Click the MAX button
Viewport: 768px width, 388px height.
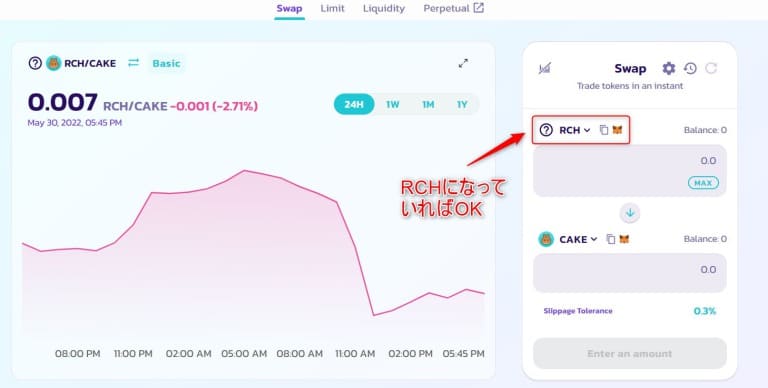(x=703, y=183)
